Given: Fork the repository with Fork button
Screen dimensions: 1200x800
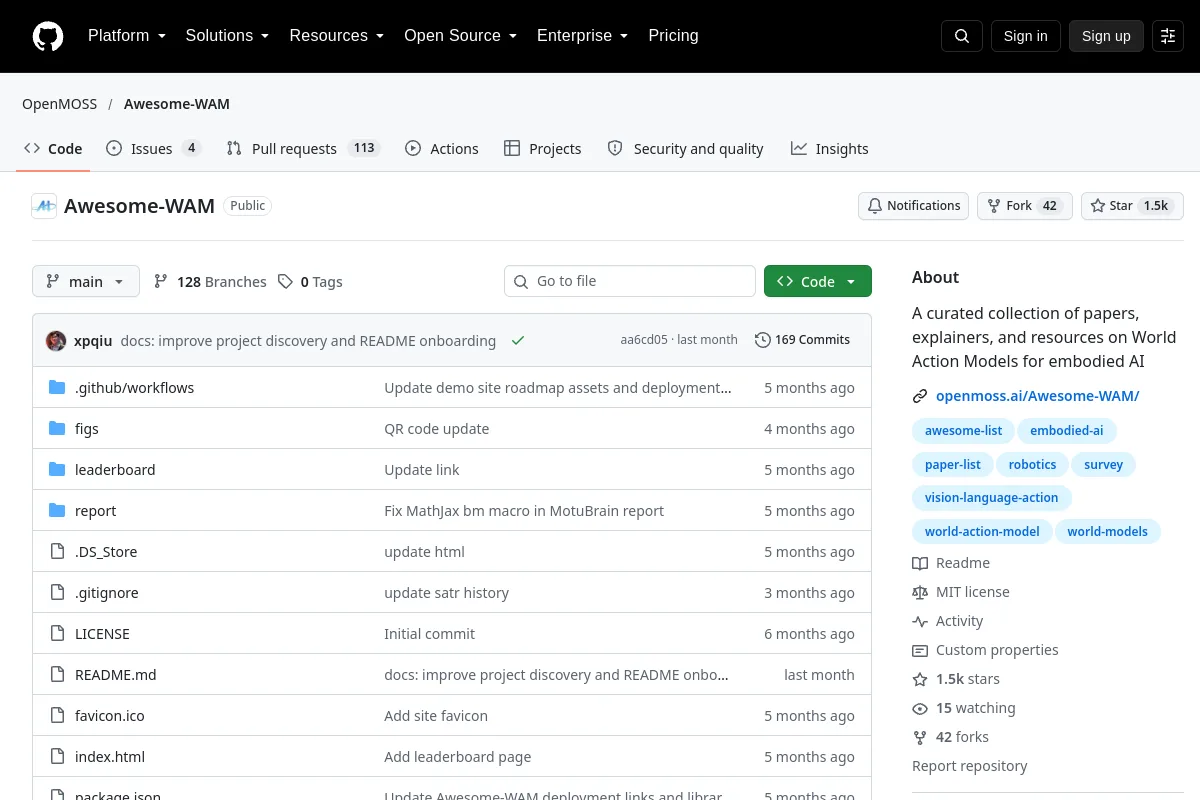Looking at the screenshot, I should tap(1024, 206).
